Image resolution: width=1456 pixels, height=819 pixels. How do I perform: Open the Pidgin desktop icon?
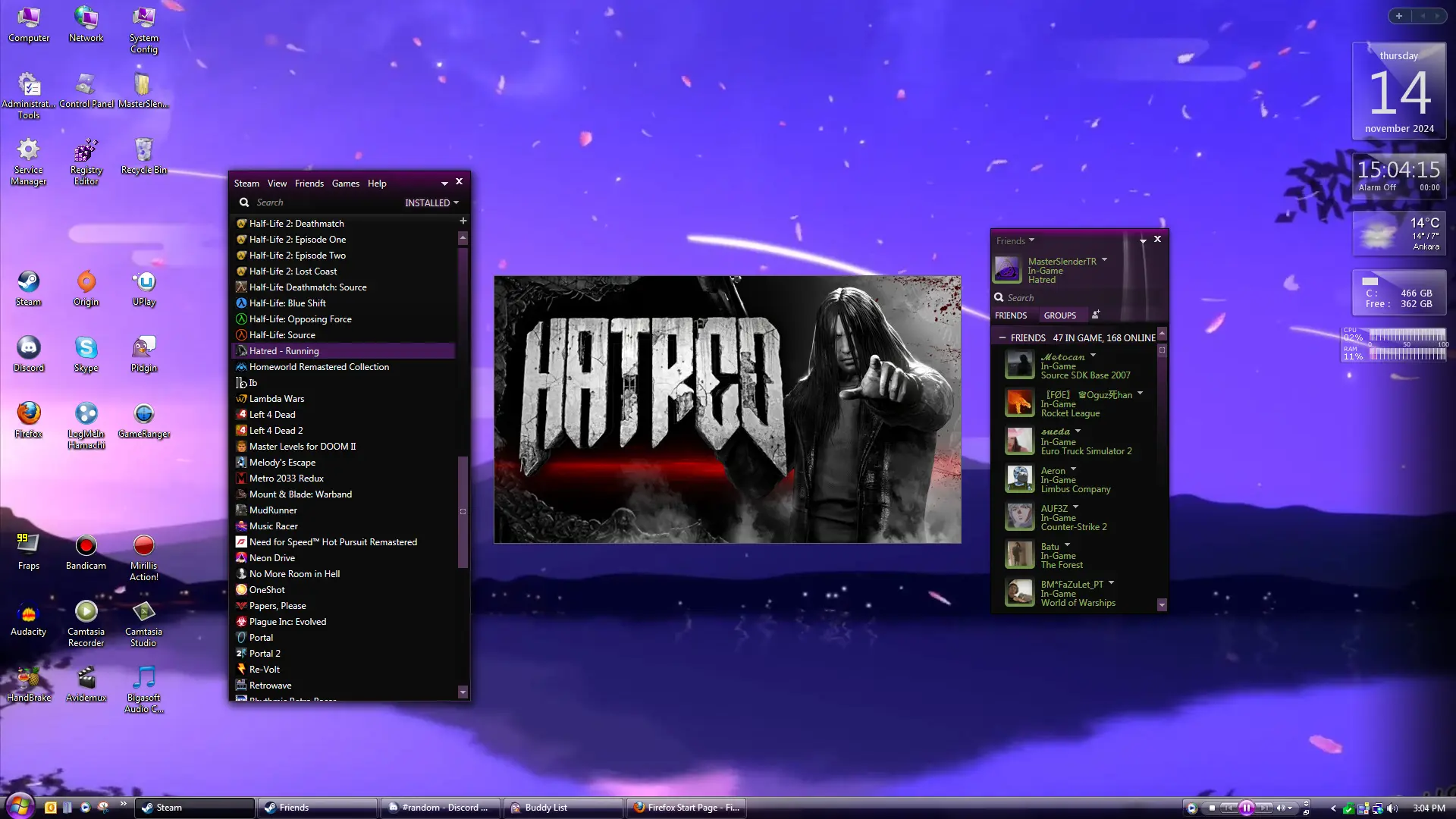pos(143,355)
